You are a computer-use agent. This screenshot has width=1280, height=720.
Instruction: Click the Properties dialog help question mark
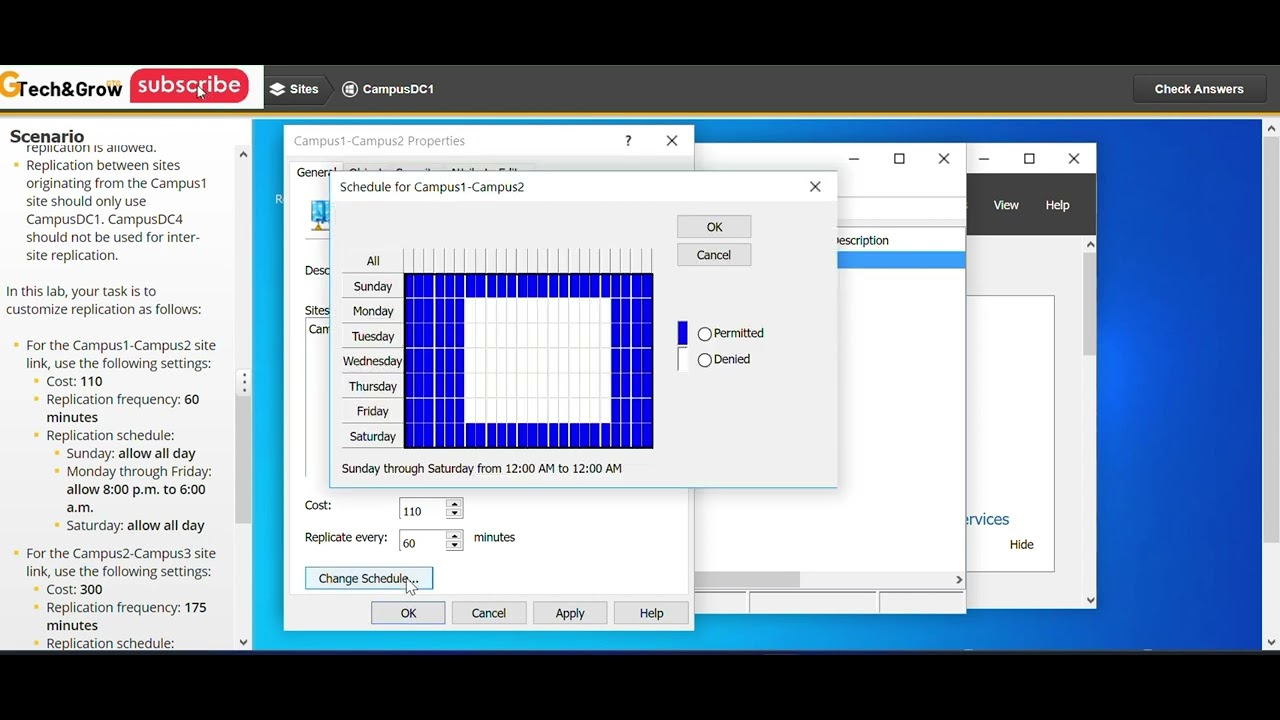[x=628, y=141]
